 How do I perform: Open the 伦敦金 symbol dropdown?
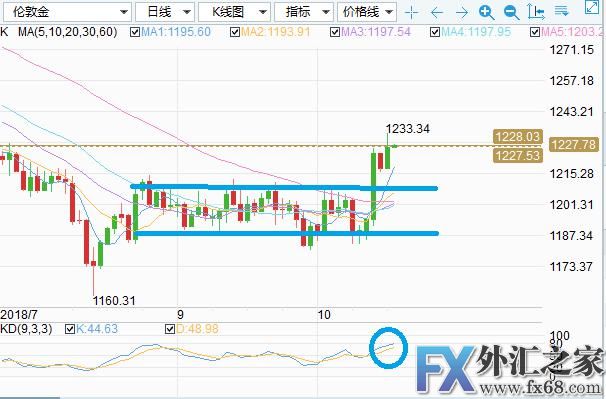67,12
